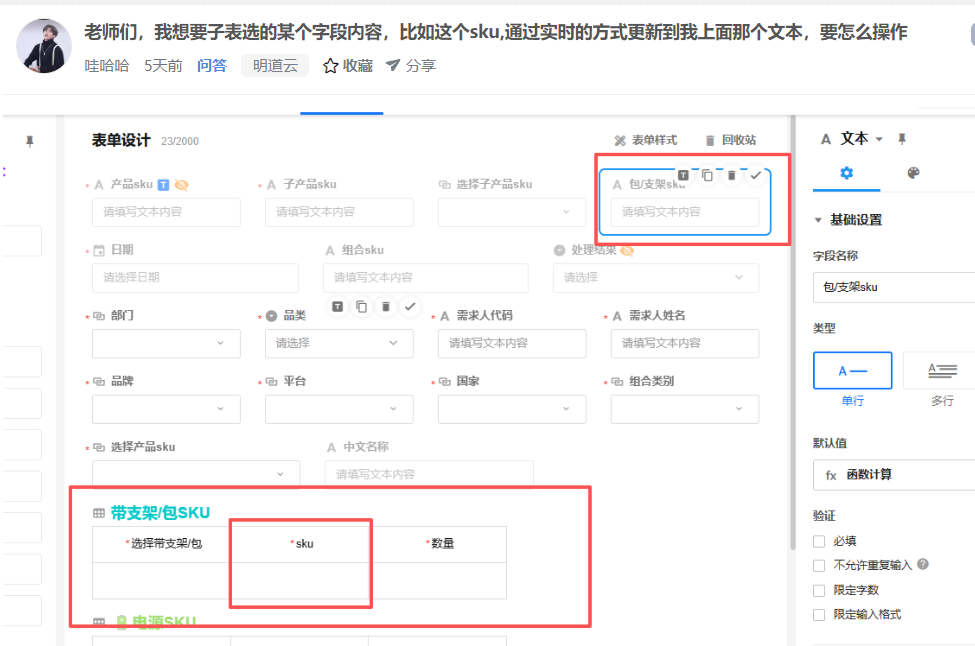
Task: Enable the 必填 checkbox
Action: coord(819,541)
